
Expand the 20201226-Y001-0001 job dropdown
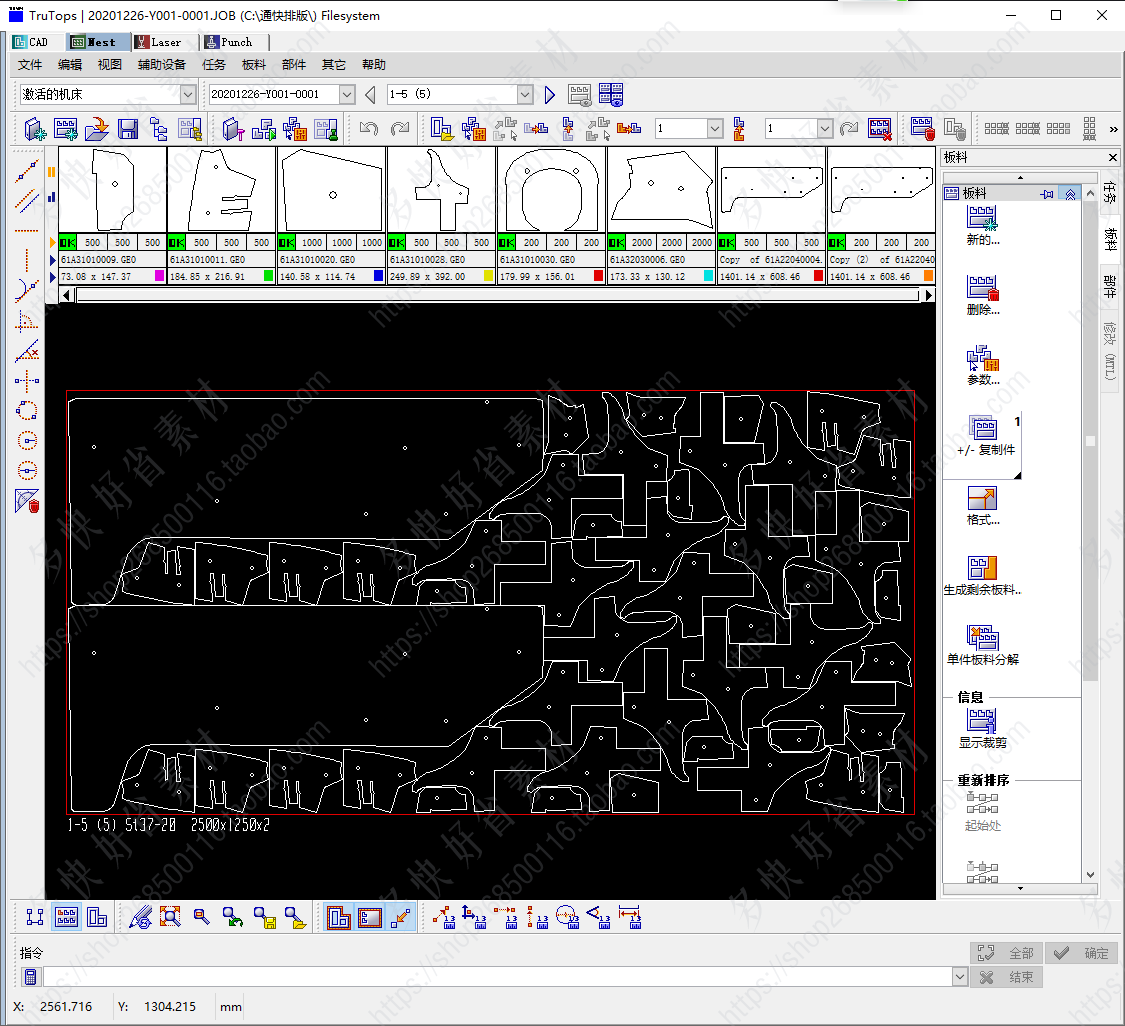[x=347, y=94]
